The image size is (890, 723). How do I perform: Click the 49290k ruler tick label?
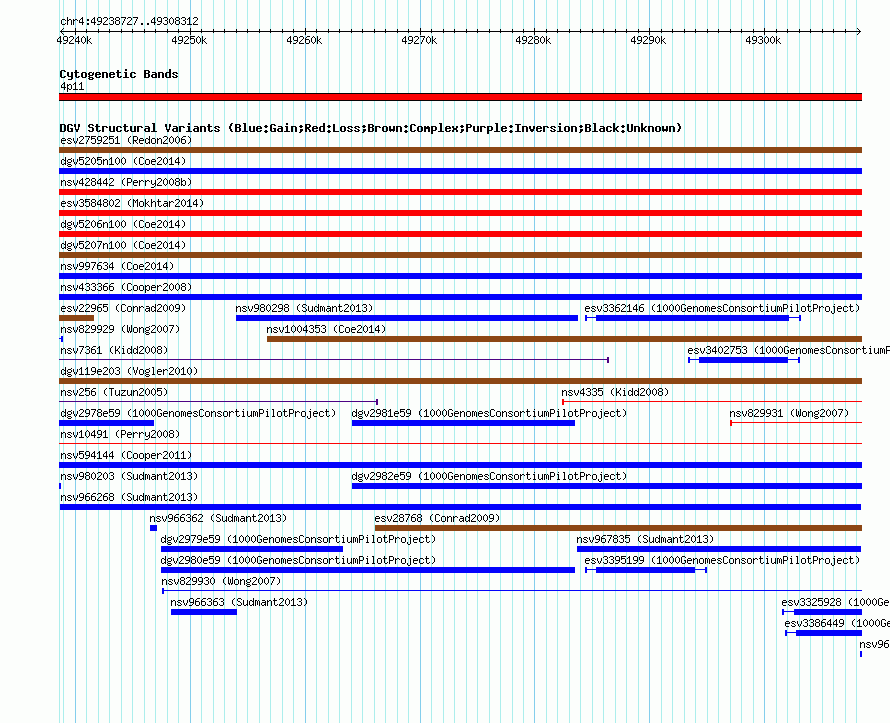click(648, 40)
